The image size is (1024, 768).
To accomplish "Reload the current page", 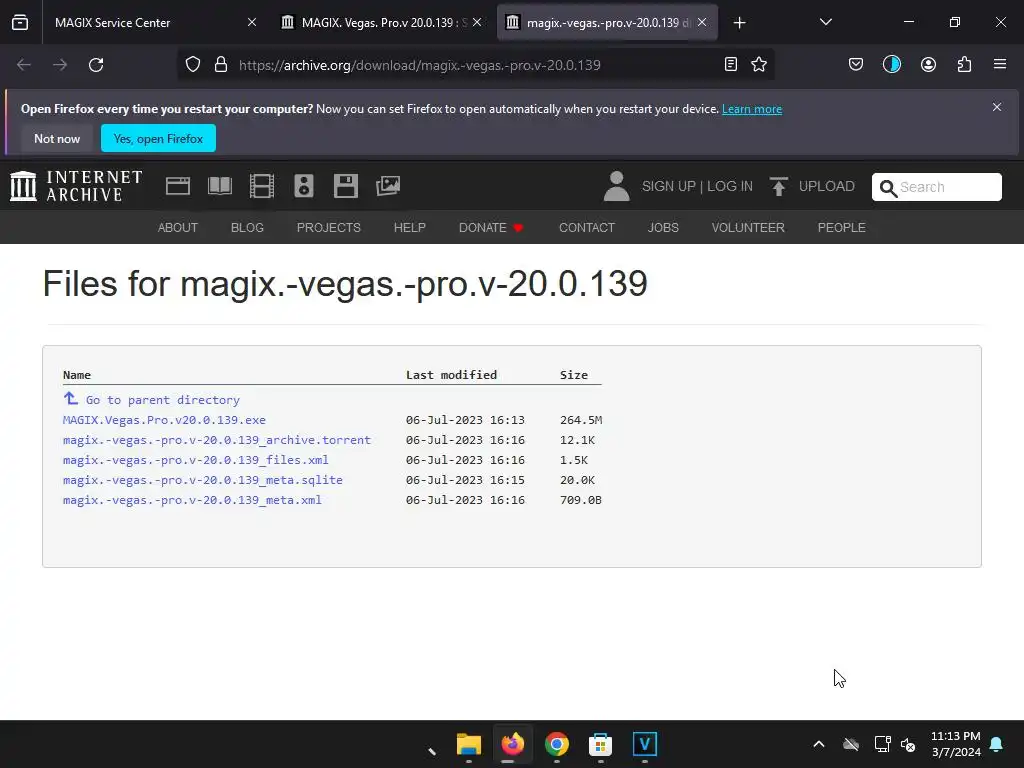I will (96, 65).
